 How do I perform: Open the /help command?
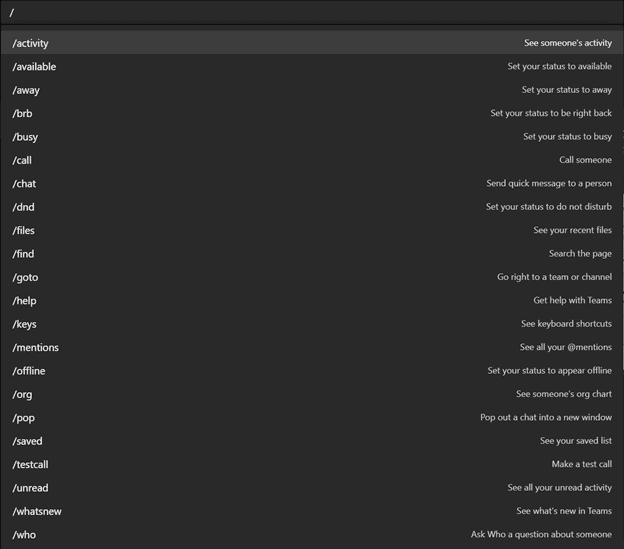[312, 301]
